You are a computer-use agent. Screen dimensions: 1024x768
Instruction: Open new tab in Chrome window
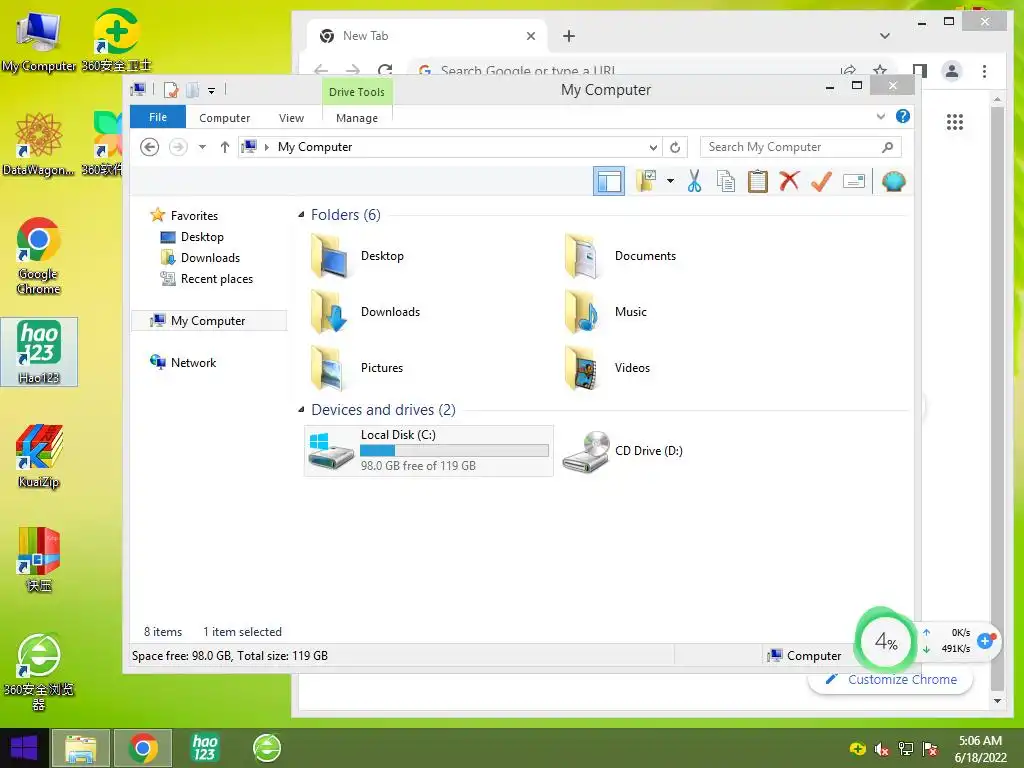point(569,36)
